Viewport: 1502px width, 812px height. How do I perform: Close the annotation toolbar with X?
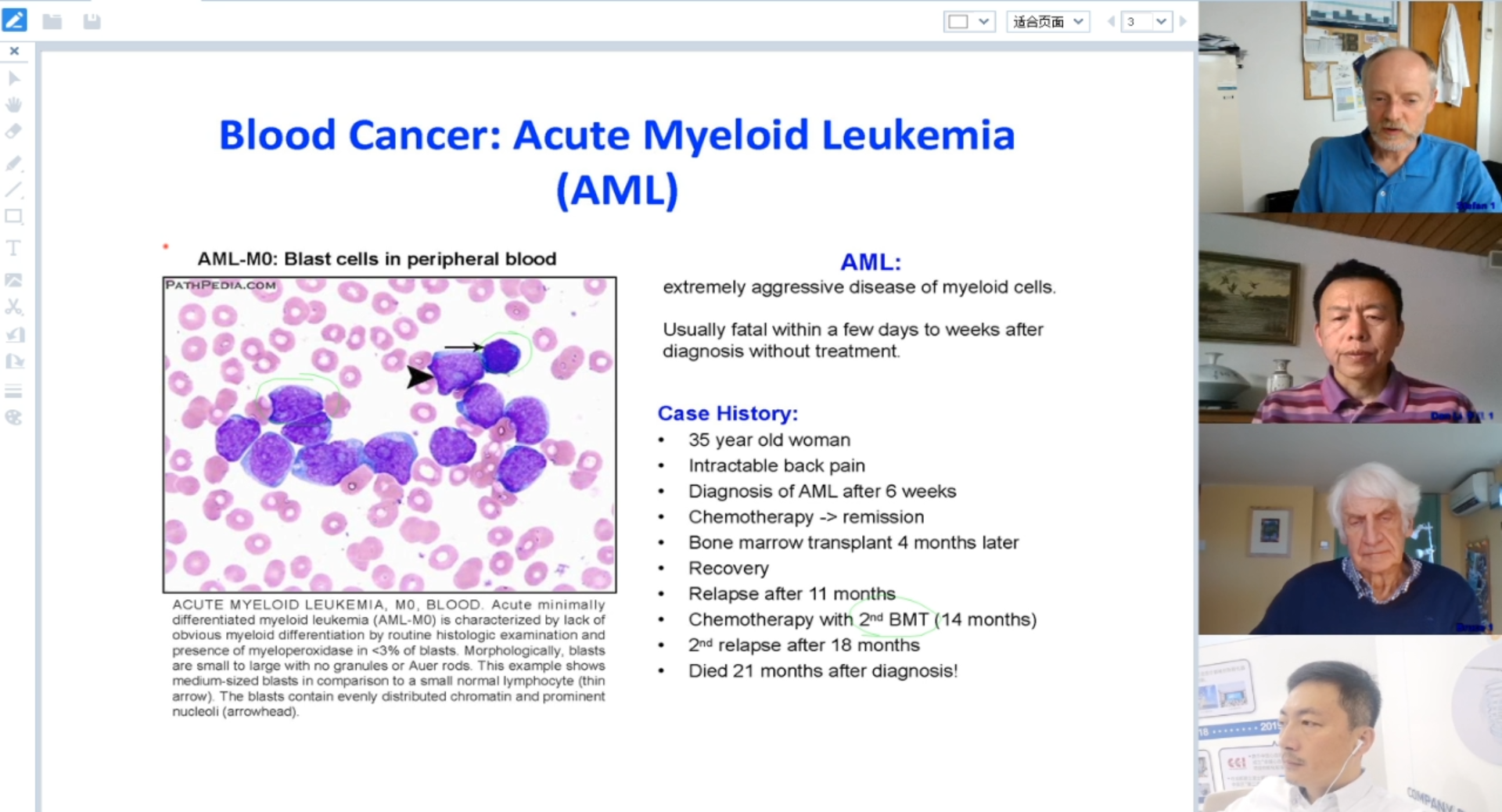coord(14,51)
